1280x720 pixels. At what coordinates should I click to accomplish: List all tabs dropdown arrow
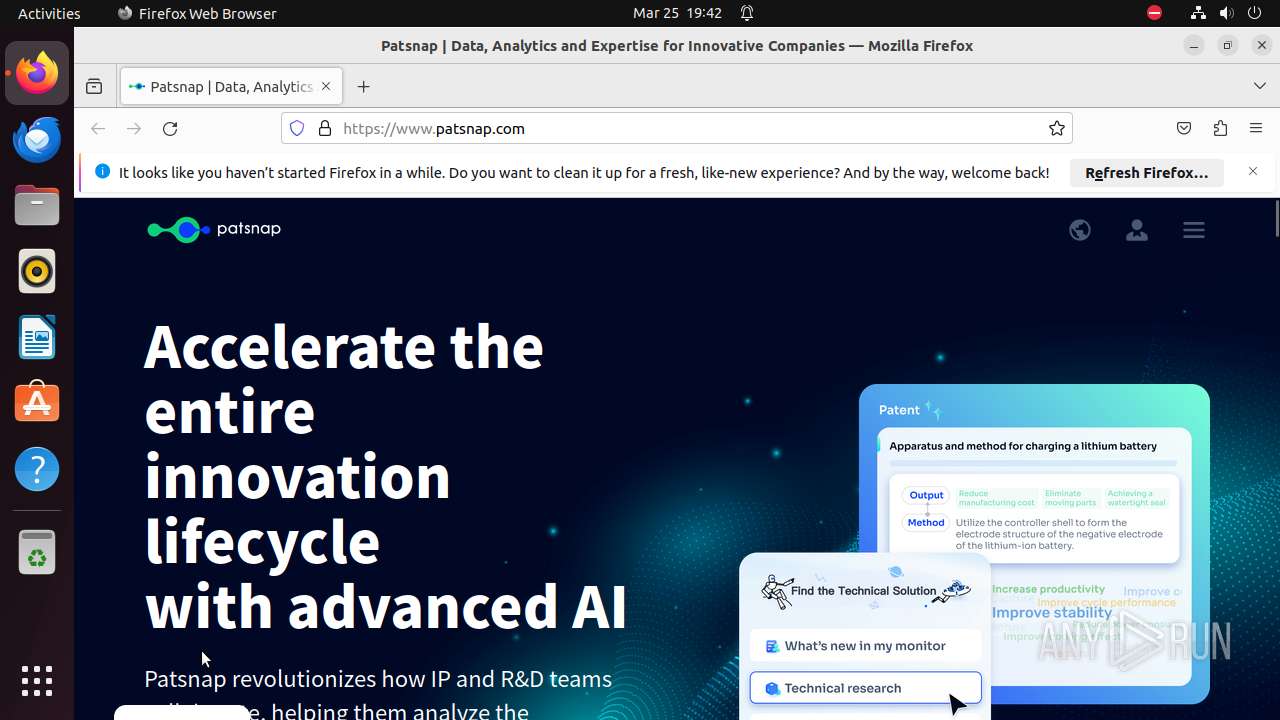[x=1260, y=87]
